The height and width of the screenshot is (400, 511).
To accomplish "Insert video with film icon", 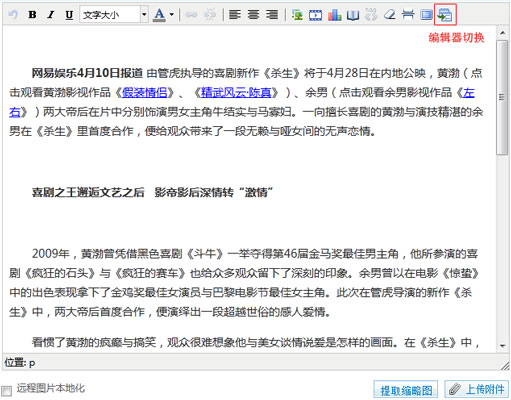I will pyautogui.click(x=315, y=15).
